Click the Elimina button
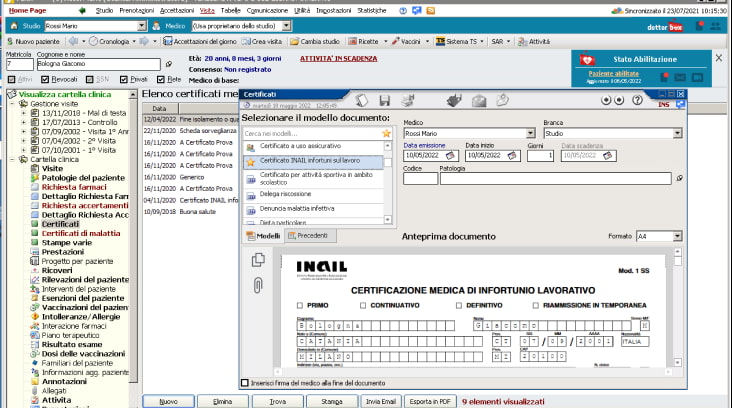 click(223, 401)
